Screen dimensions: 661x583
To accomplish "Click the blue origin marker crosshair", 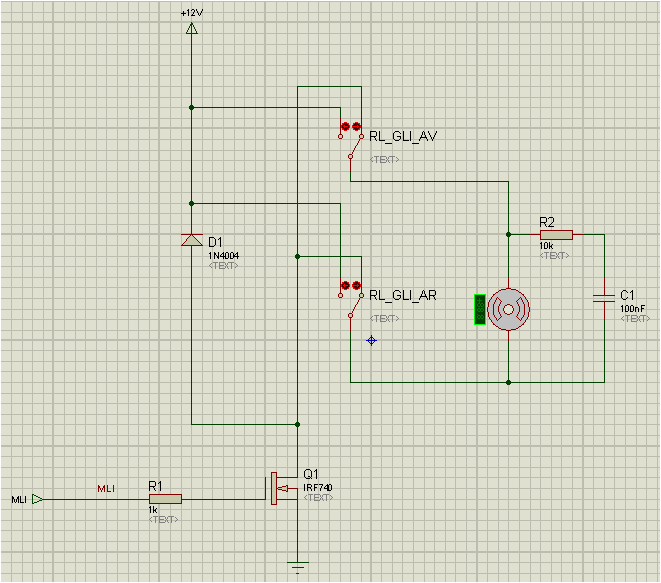I will pyautogui.click(x=372, y=340).
